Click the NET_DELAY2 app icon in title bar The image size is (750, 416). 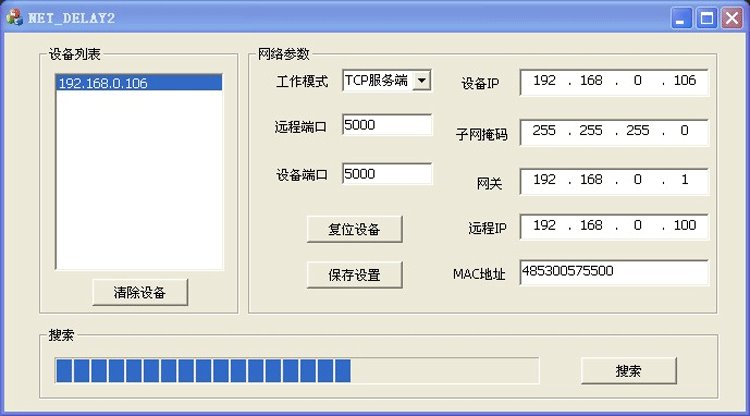[14, 17]
